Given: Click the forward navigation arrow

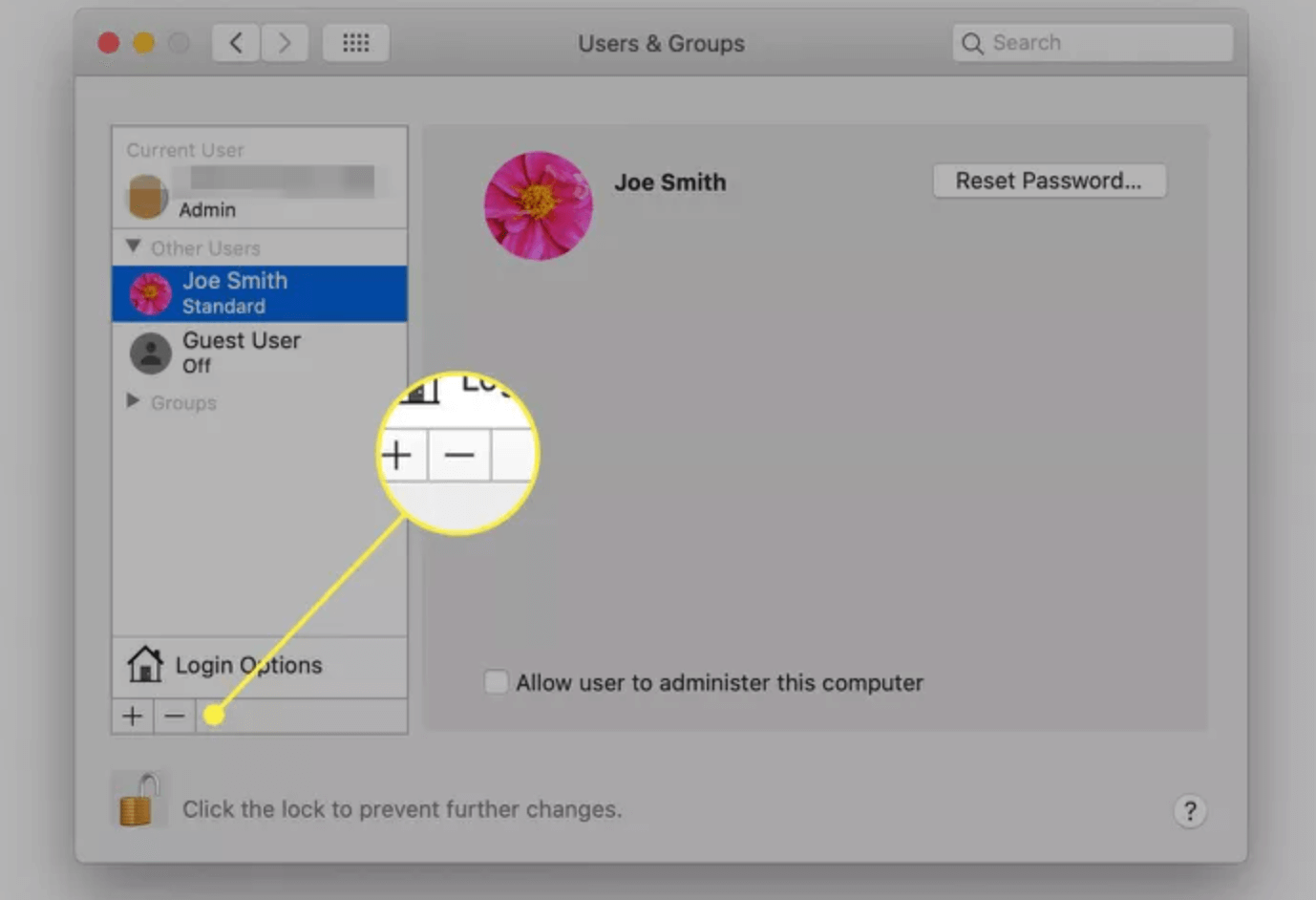Looking at the screenshot, I should coord(285,42).
